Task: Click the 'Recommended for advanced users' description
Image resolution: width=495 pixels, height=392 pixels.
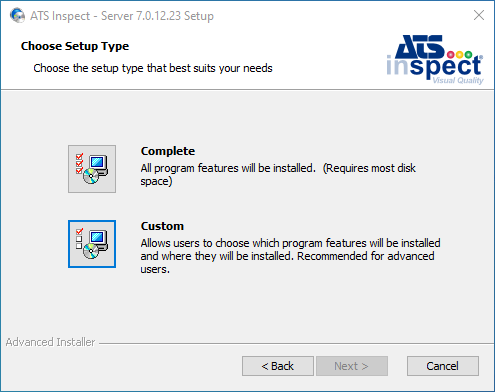Action: (x=287, y=263)
